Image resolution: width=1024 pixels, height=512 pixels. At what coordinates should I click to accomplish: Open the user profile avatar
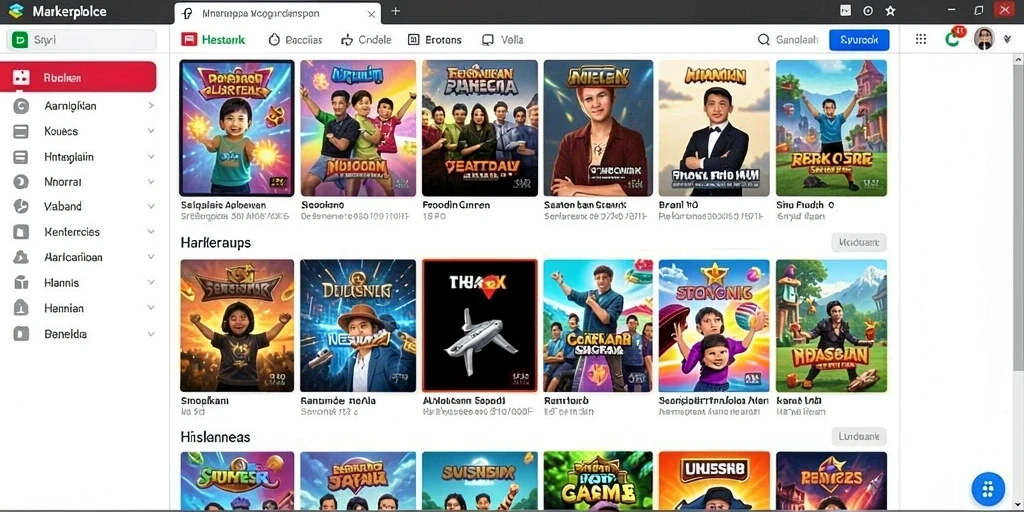pyautogui.click(x=984, y=39)
